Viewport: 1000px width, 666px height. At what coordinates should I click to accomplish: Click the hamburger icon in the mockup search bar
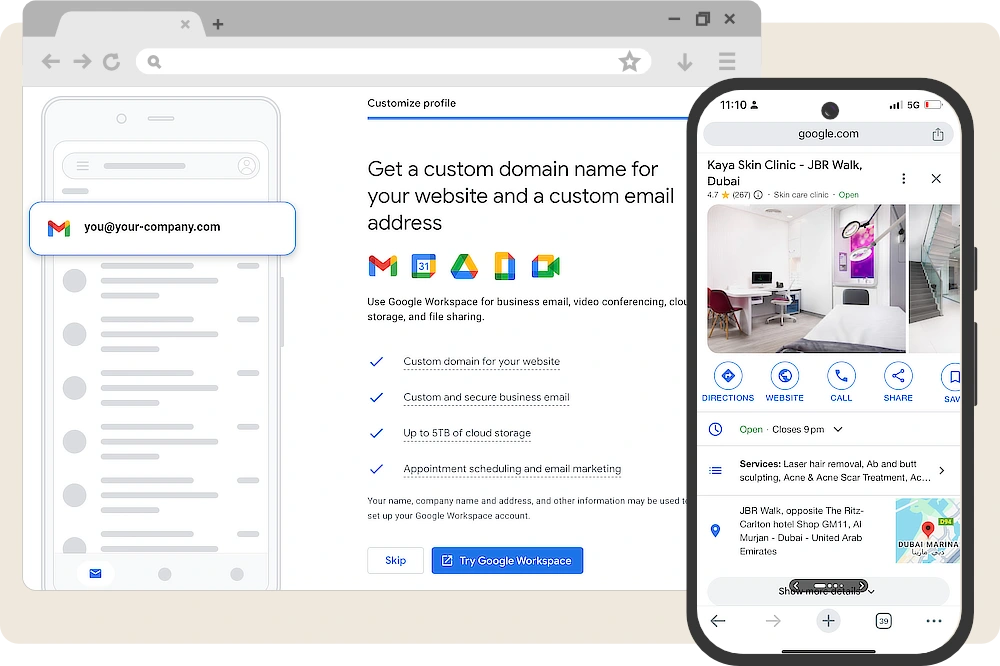point(83,166)
